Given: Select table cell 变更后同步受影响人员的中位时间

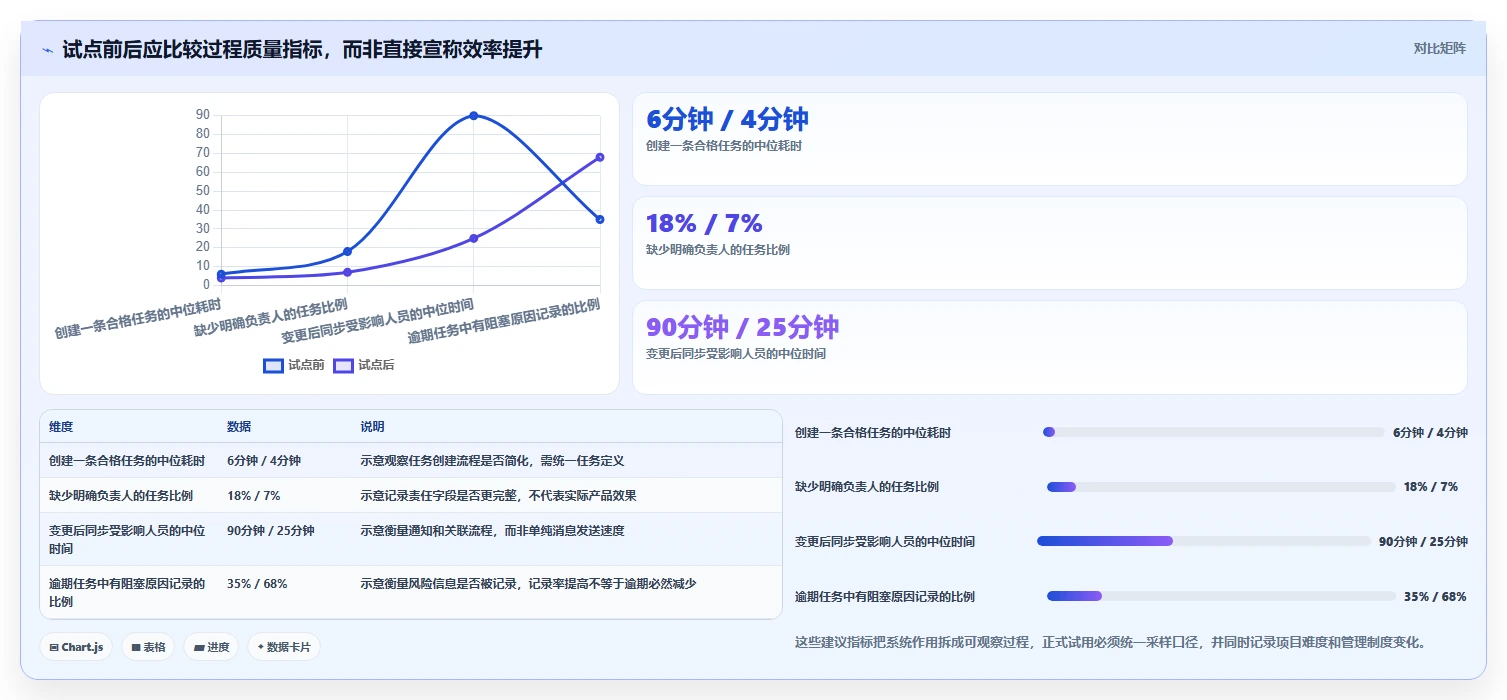Looking at the screenshot, I should (x=127, y=540).
